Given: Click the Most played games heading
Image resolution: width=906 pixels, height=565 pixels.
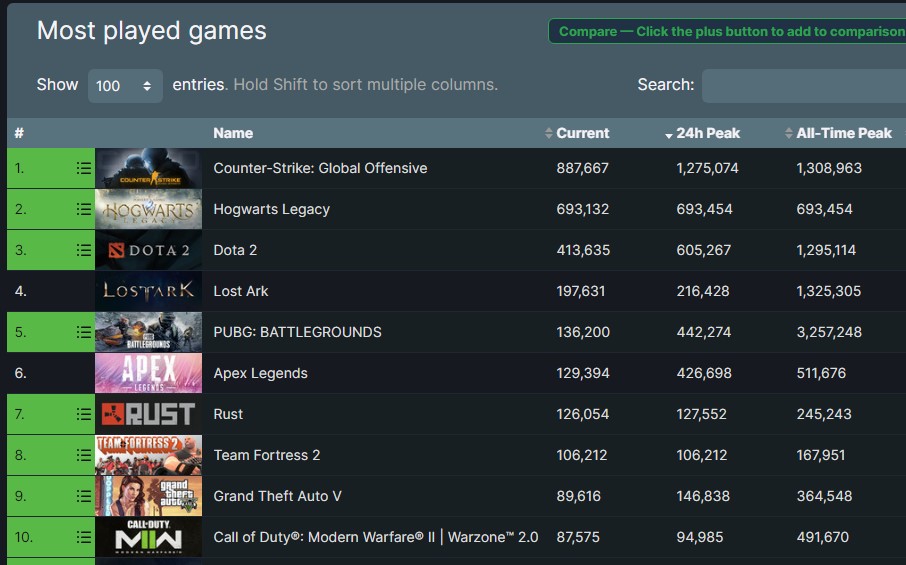Looking at the screenshot, I should pyautogui.click(x=152, y=31).
